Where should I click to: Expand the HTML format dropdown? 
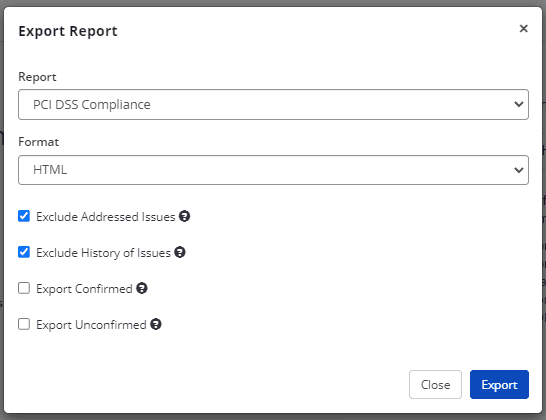pyautogui.click(x=273, y=170)
